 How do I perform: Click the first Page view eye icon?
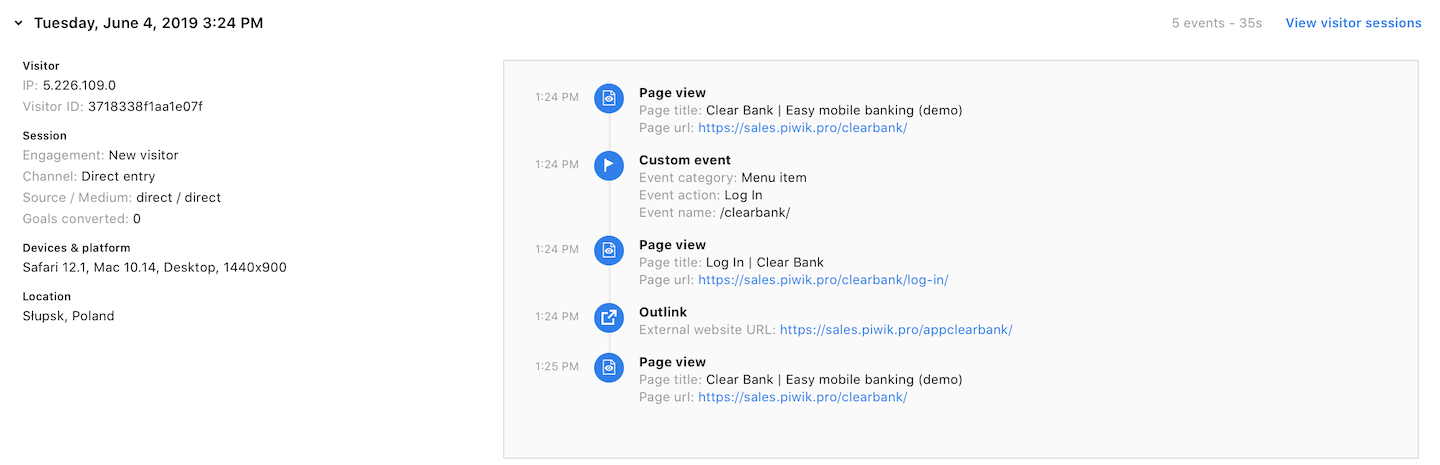(609, 98)
